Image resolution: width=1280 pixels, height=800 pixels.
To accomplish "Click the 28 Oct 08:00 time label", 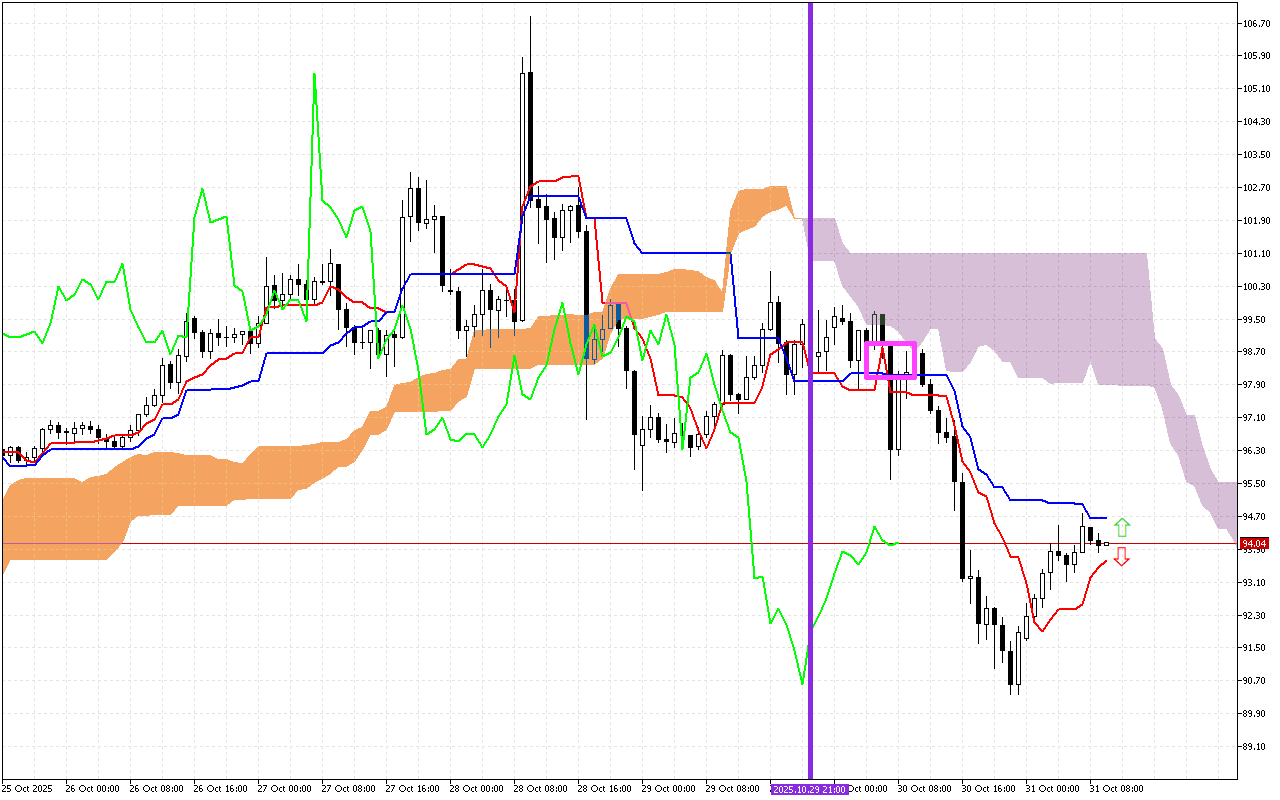I will point(538,789).
